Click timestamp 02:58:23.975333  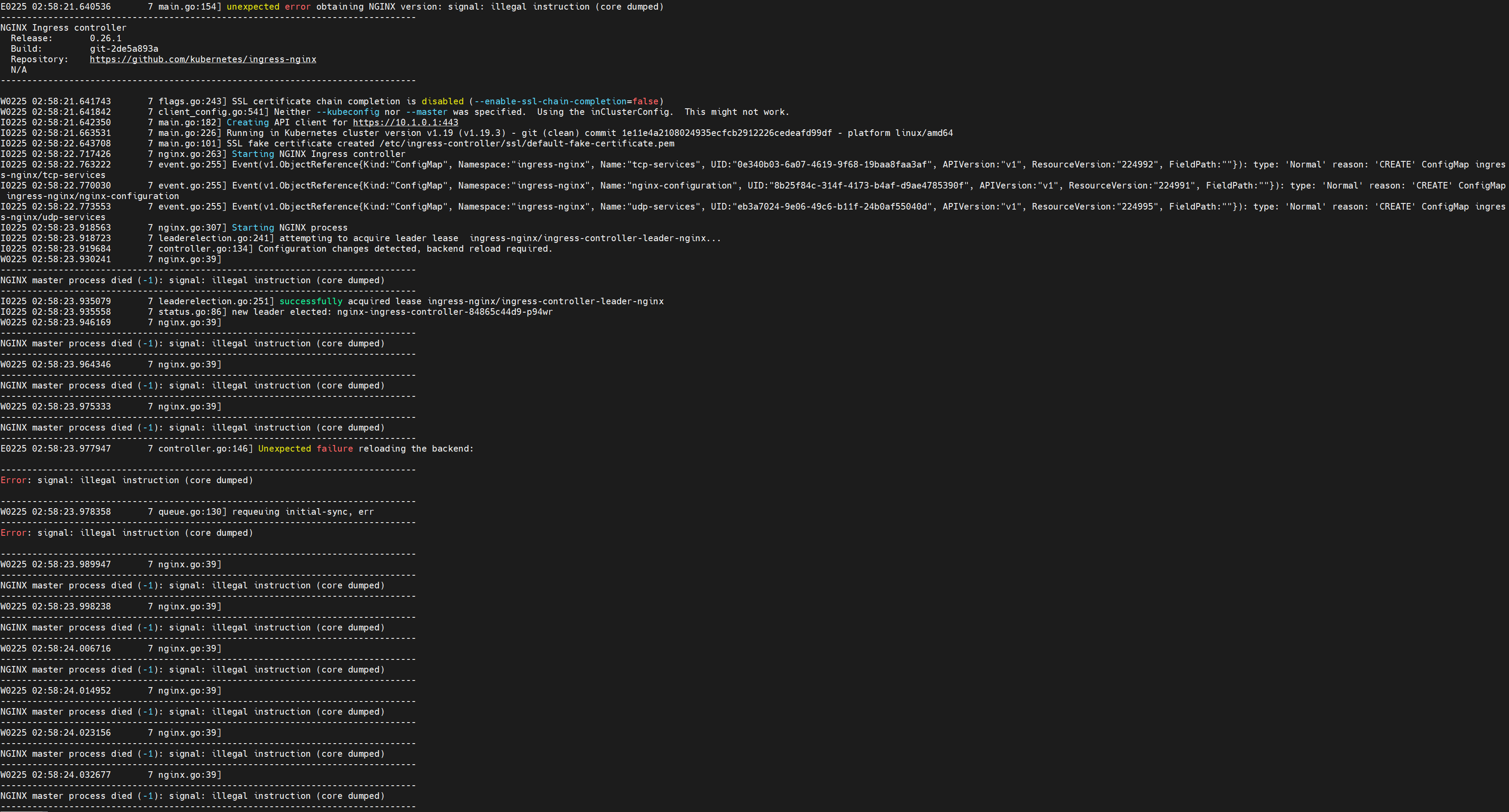pos(71,406)
